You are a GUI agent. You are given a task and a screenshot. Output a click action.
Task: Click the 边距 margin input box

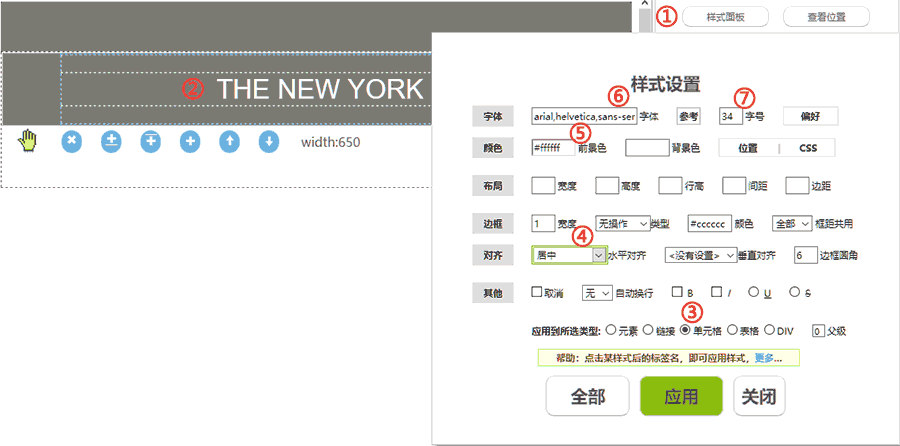pos(797,186)
